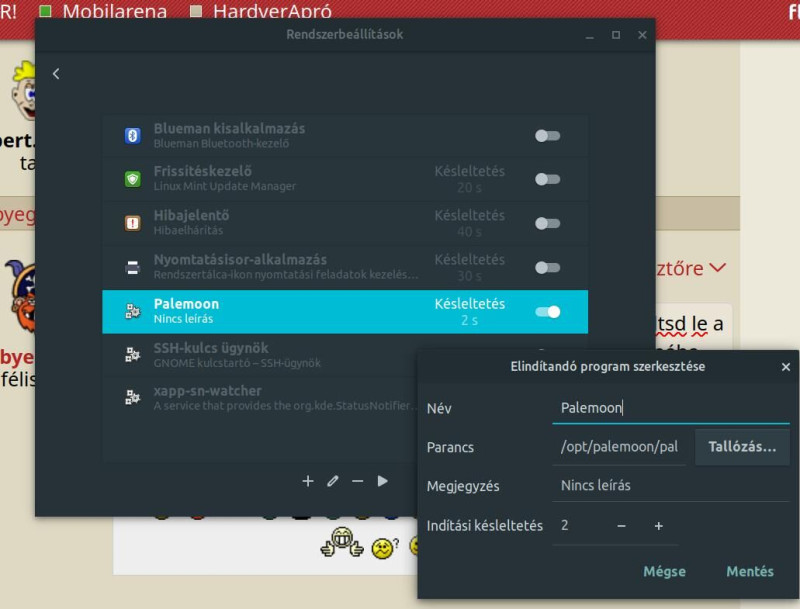Run the selected program with the play icon
Viewport: 800px width, 609px height.
[x=383, y=481]
